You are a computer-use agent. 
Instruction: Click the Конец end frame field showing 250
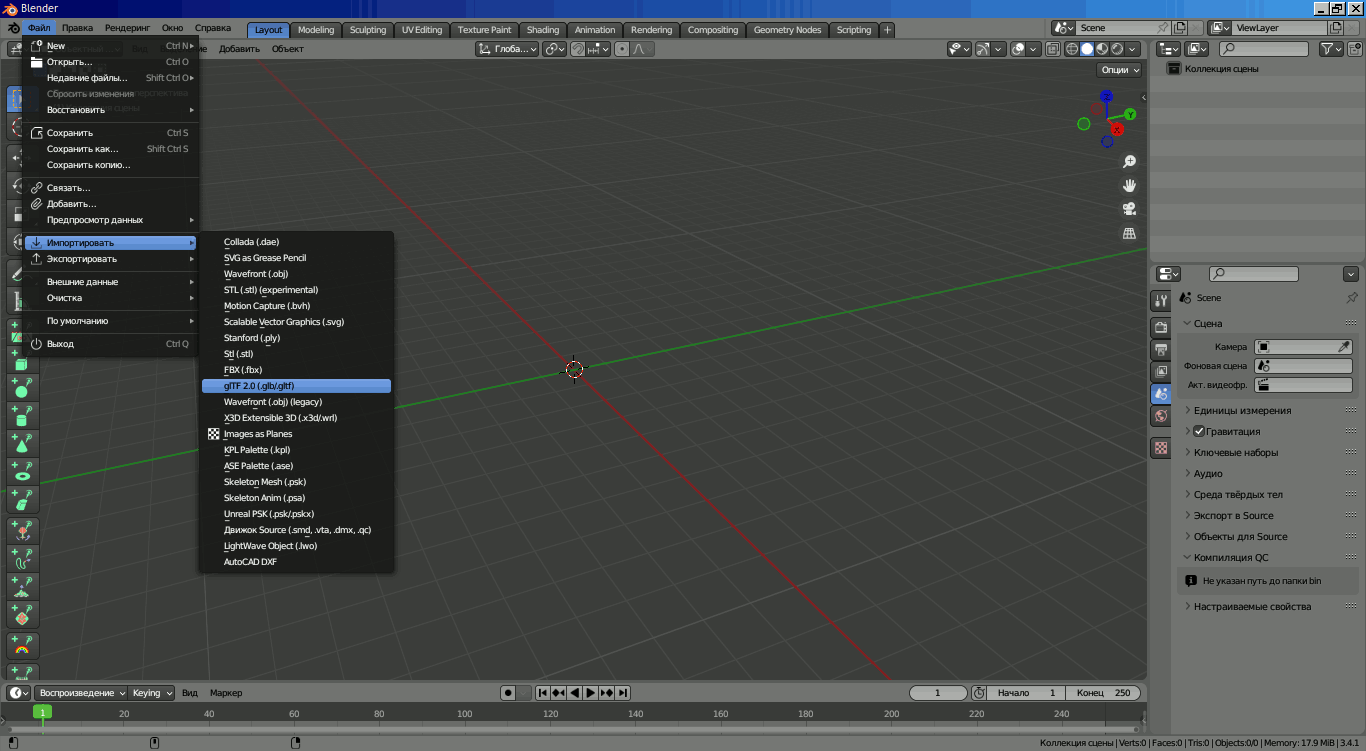click(1103, 693)
